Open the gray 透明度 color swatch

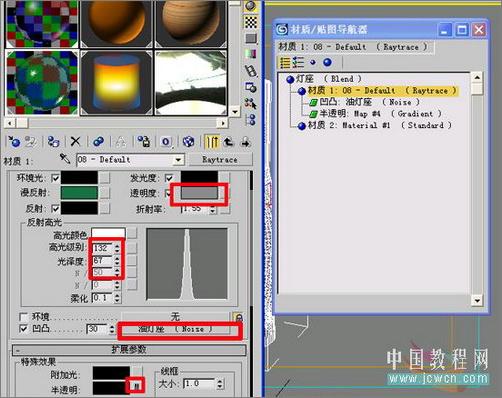(199, 193)
